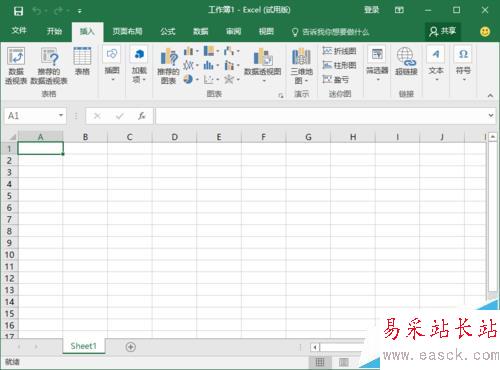This screenshot has width=500, height=370.
Task: Open the Filters (筛选器) dropdown
Action: 377,64
